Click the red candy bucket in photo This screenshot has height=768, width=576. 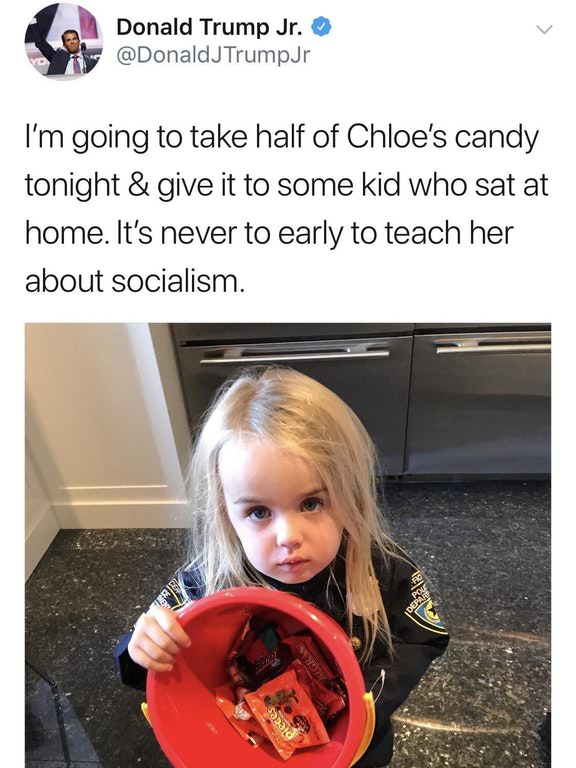[x=257, y=683]
